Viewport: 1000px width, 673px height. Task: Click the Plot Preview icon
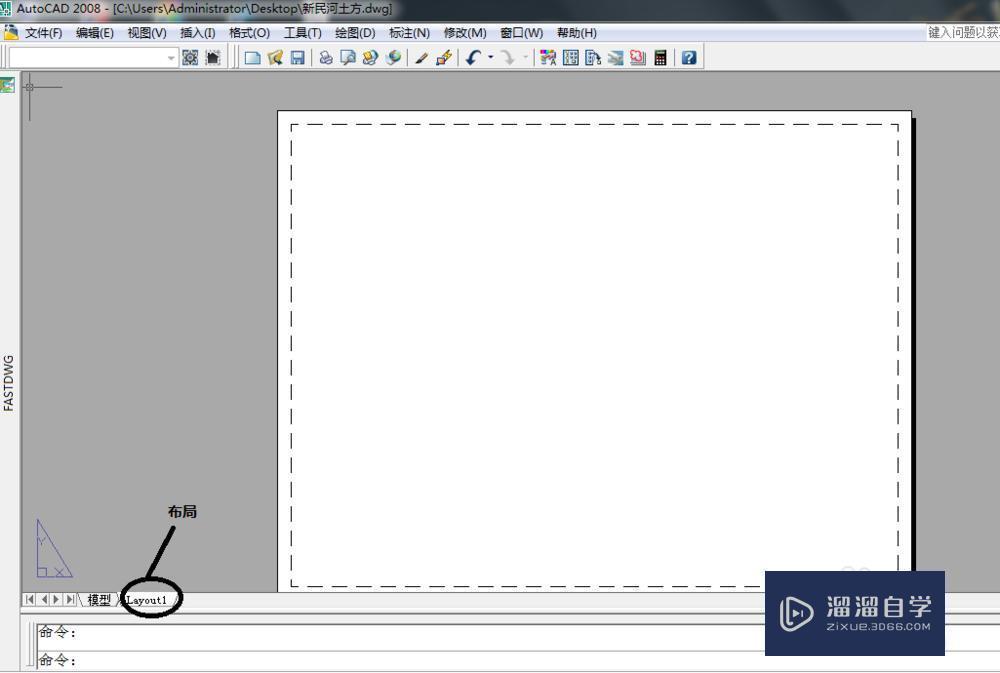pos(348,58)
